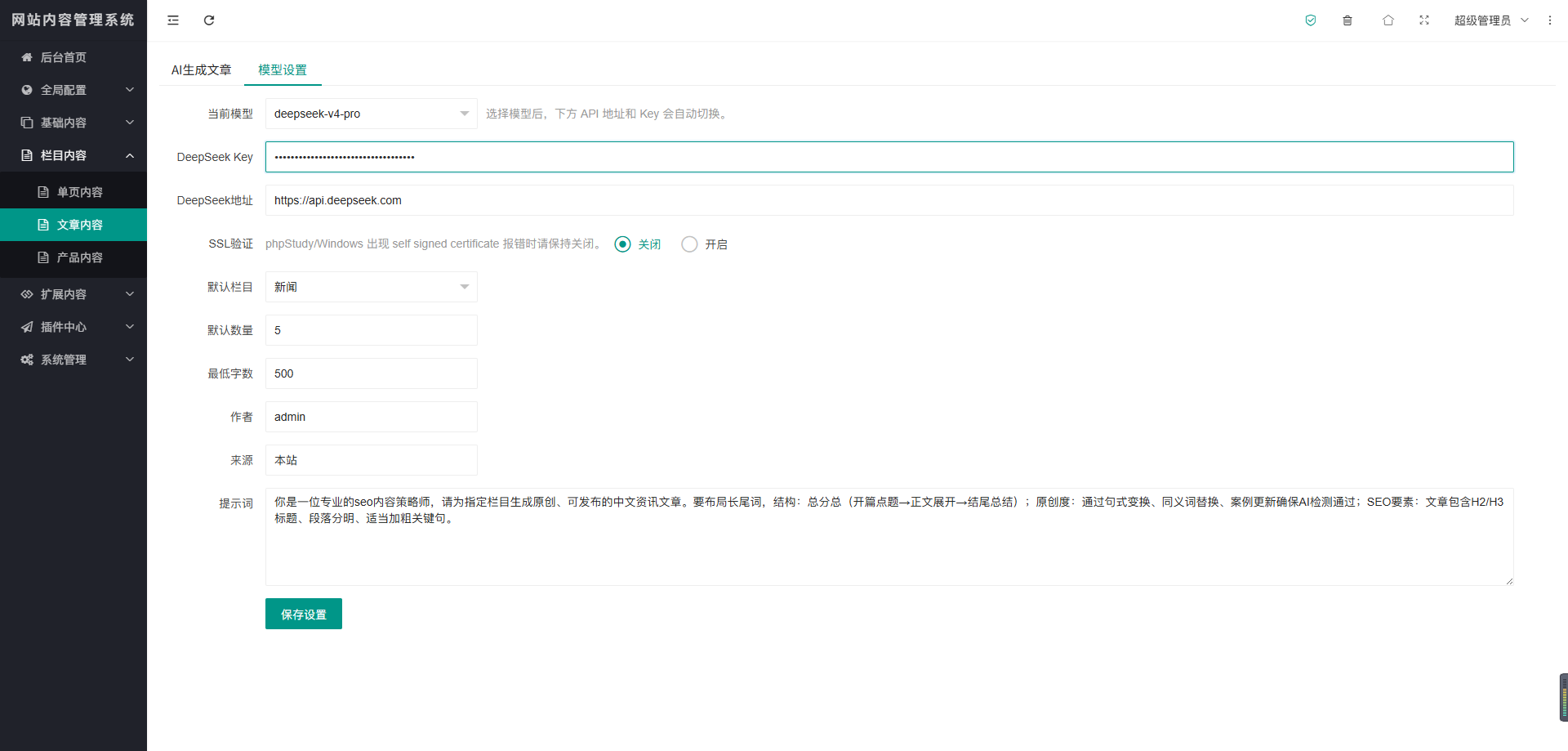Expand the 全局配置 menu chevron
Viewport: 1568px width, 751px height.
pyautogui.click(x=130, y=90)
